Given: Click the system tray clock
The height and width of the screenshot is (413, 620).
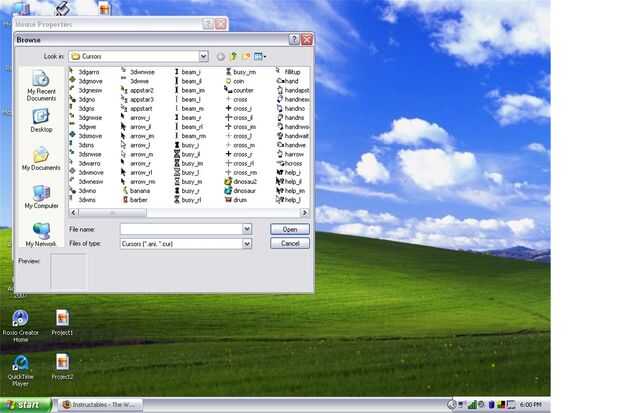Looking at the screenshot, I should pos(530,405).
